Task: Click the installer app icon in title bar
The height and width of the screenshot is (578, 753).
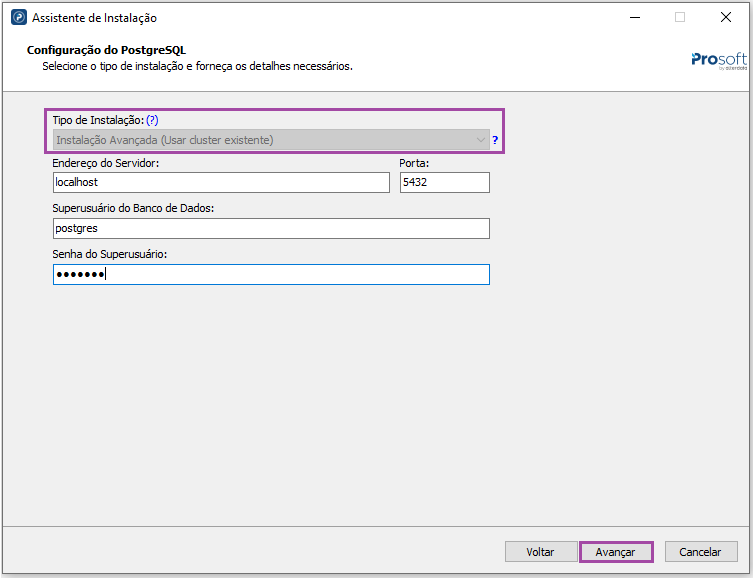Action: click(x=18, y=18)
